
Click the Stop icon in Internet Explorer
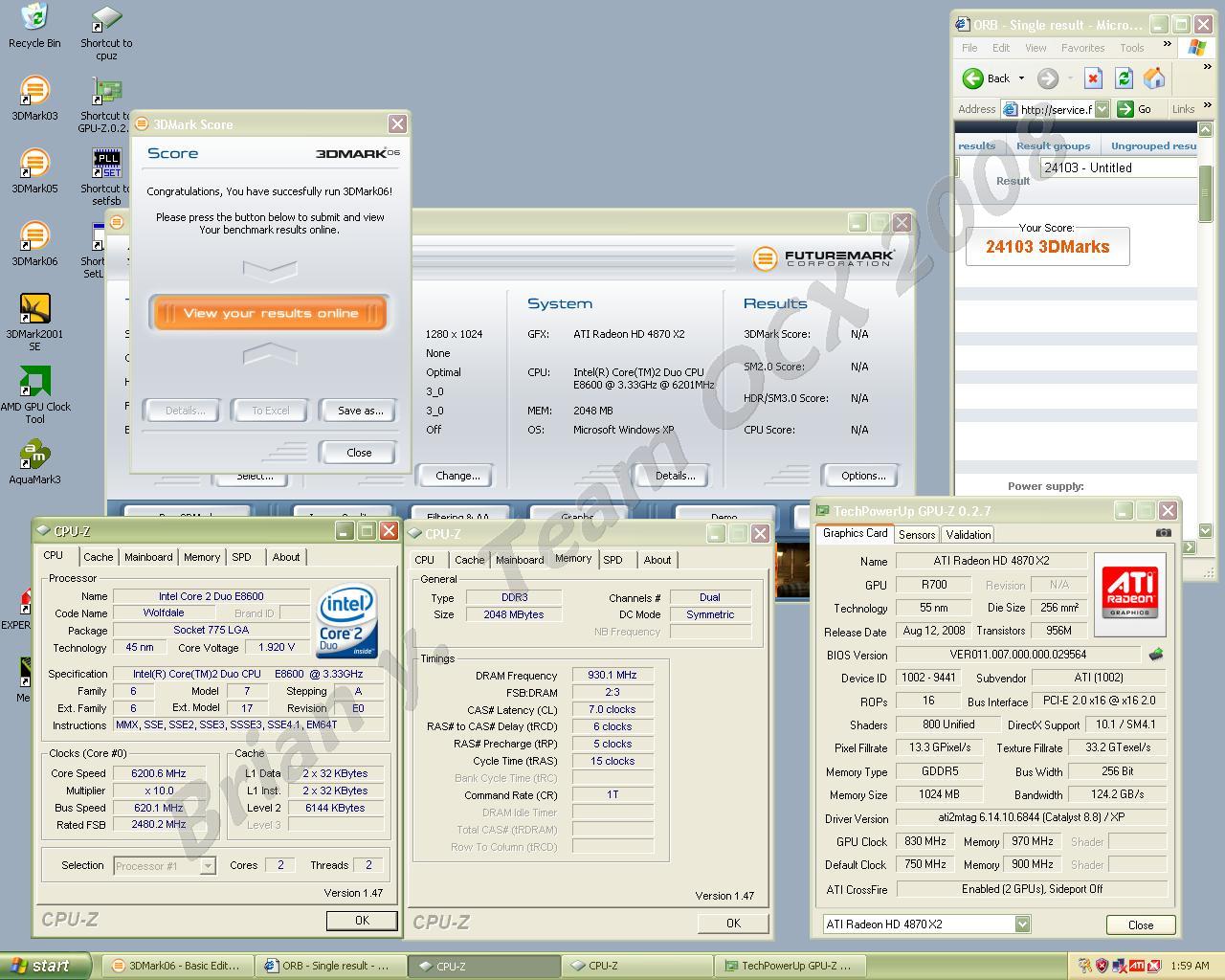(x=1093, y=78)
